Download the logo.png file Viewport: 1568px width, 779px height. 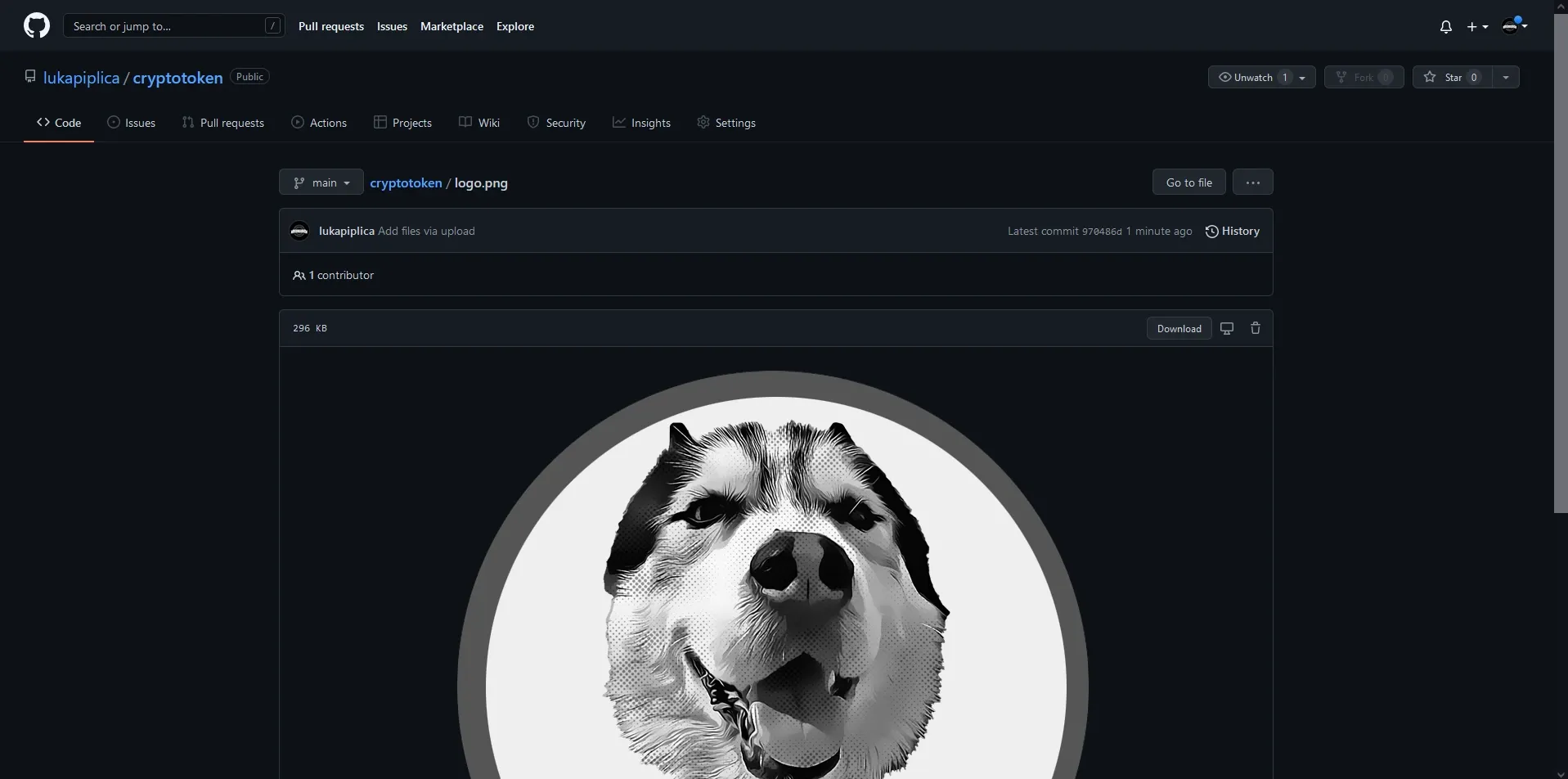1179,328
